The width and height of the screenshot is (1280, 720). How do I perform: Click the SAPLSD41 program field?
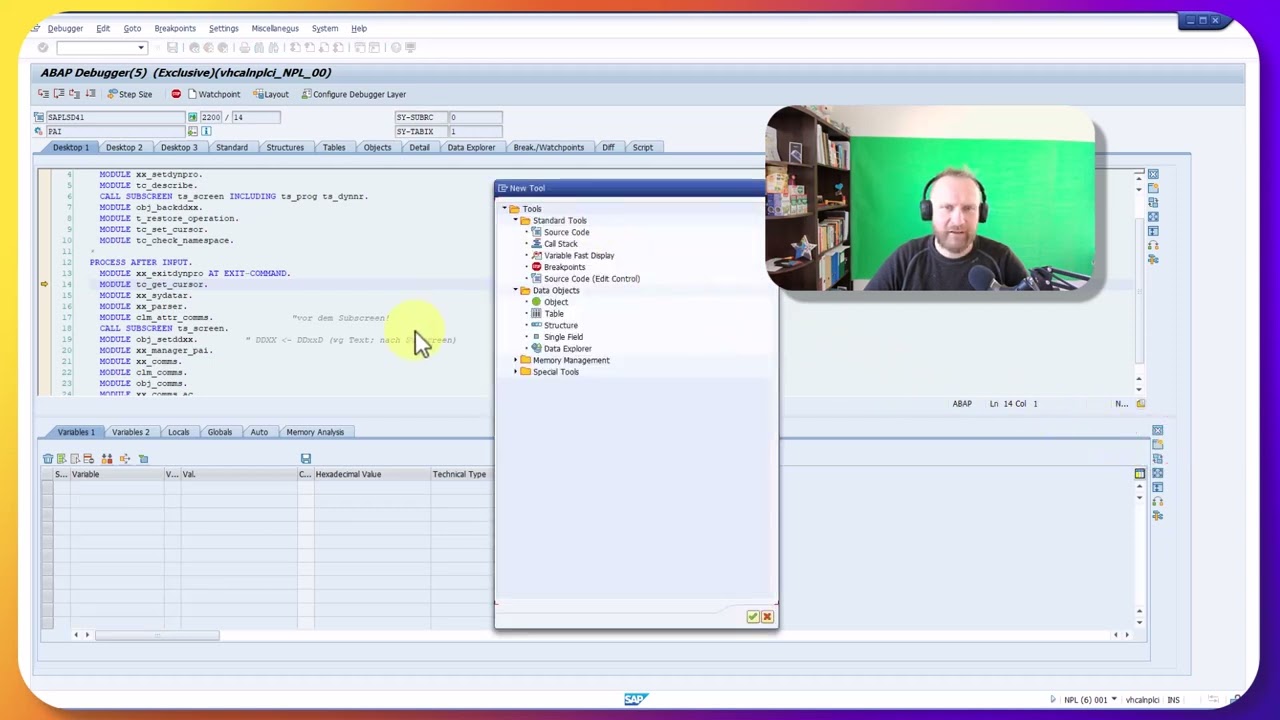point(116,117)
